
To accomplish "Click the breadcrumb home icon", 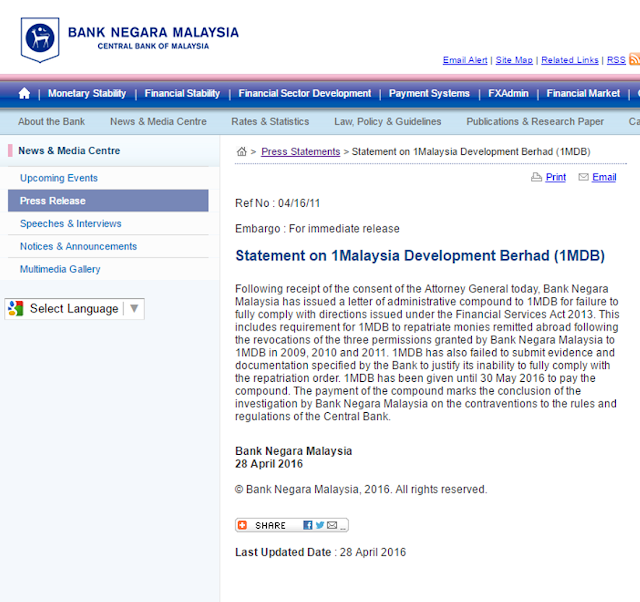I will [242, 151].
